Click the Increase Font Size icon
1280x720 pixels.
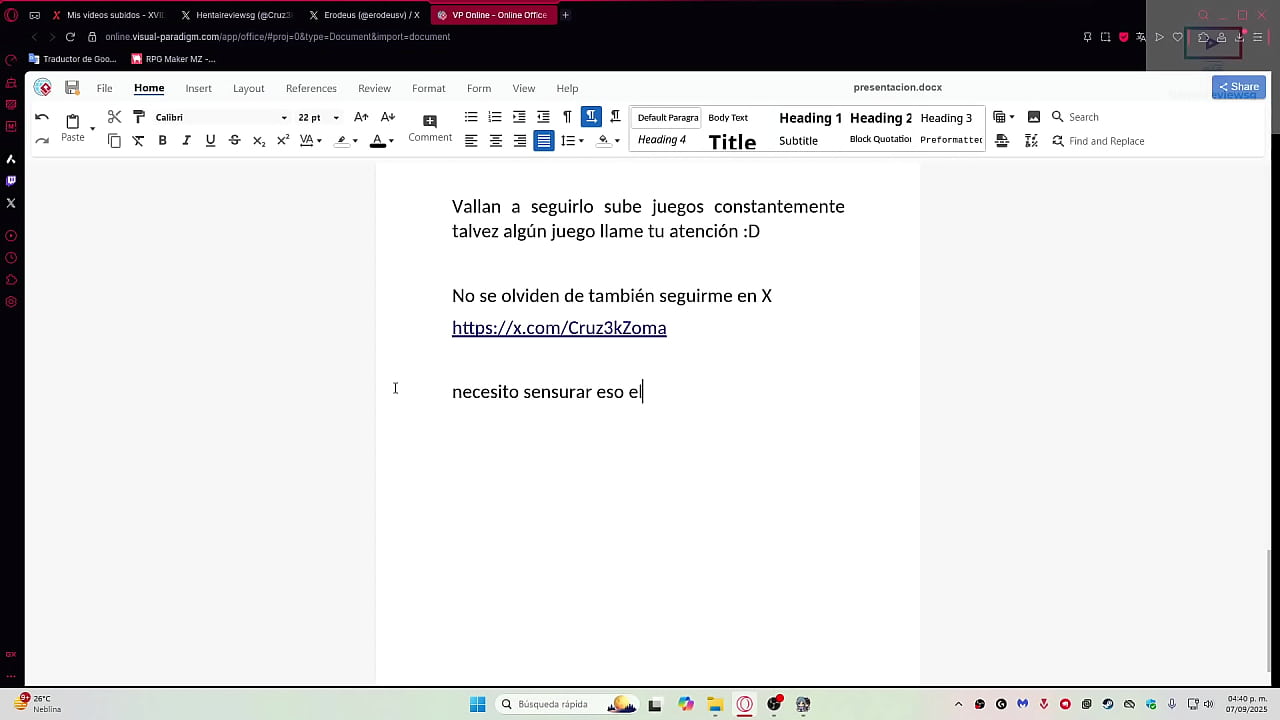(x=361, y=117)
